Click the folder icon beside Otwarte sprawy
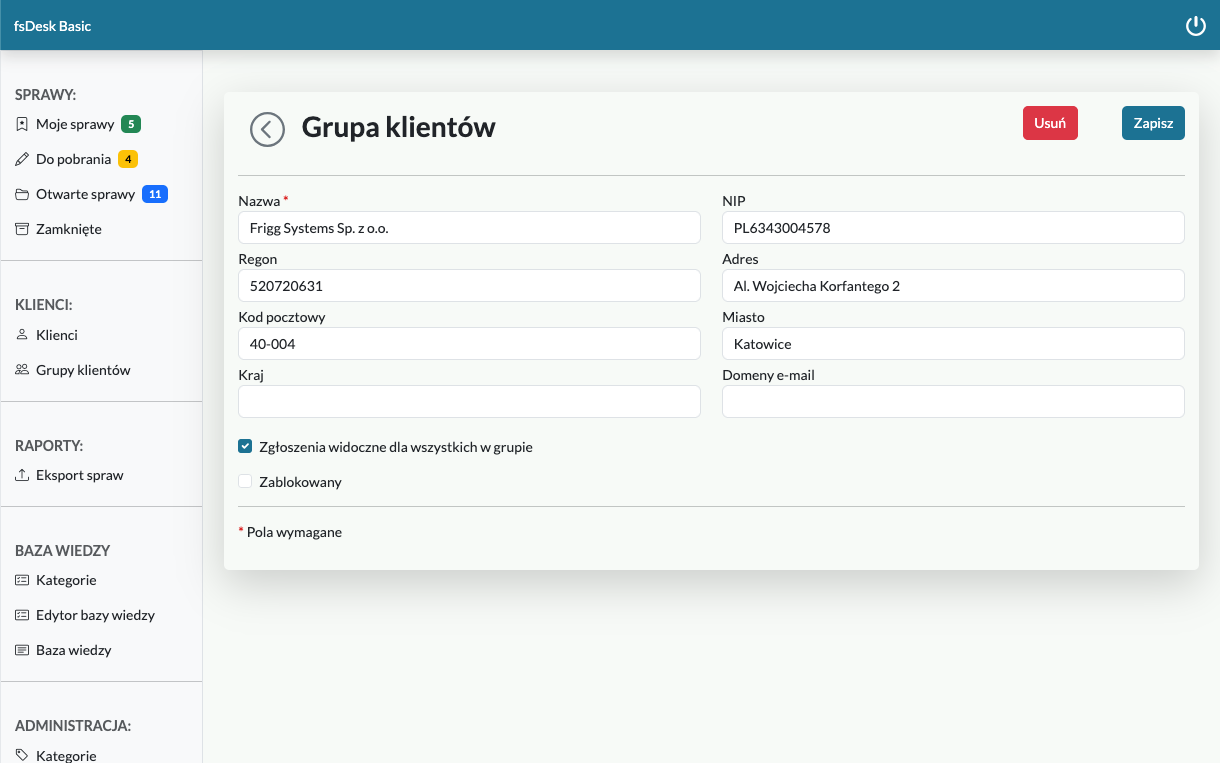This screenshot has height=763, width=1220. point(22,195)
